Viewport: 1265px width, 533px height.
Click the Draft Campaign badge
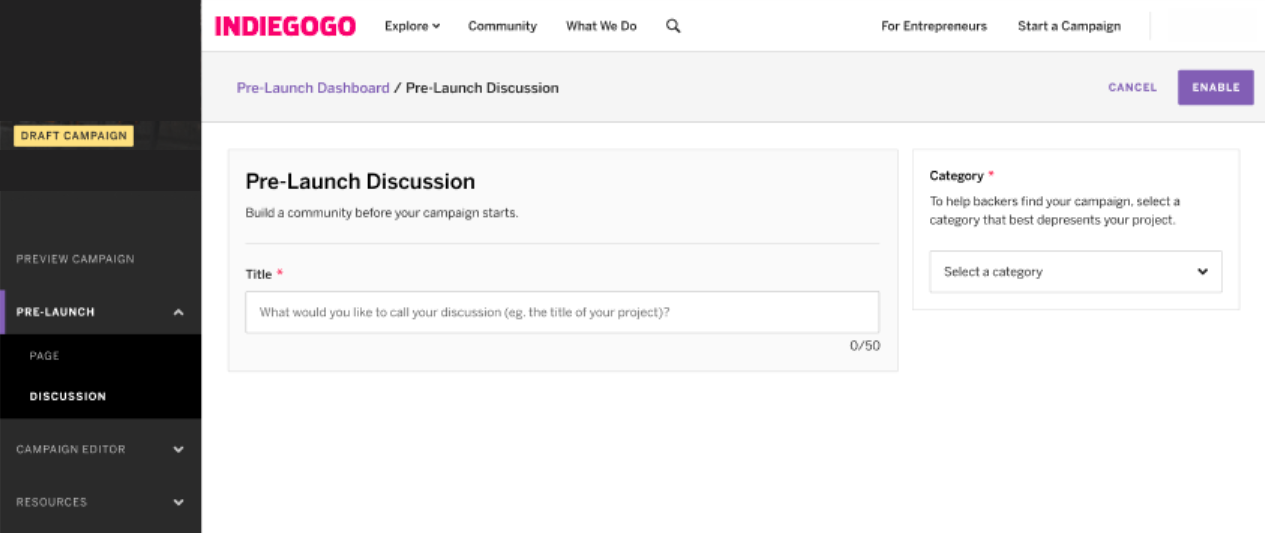pos(73,136)
